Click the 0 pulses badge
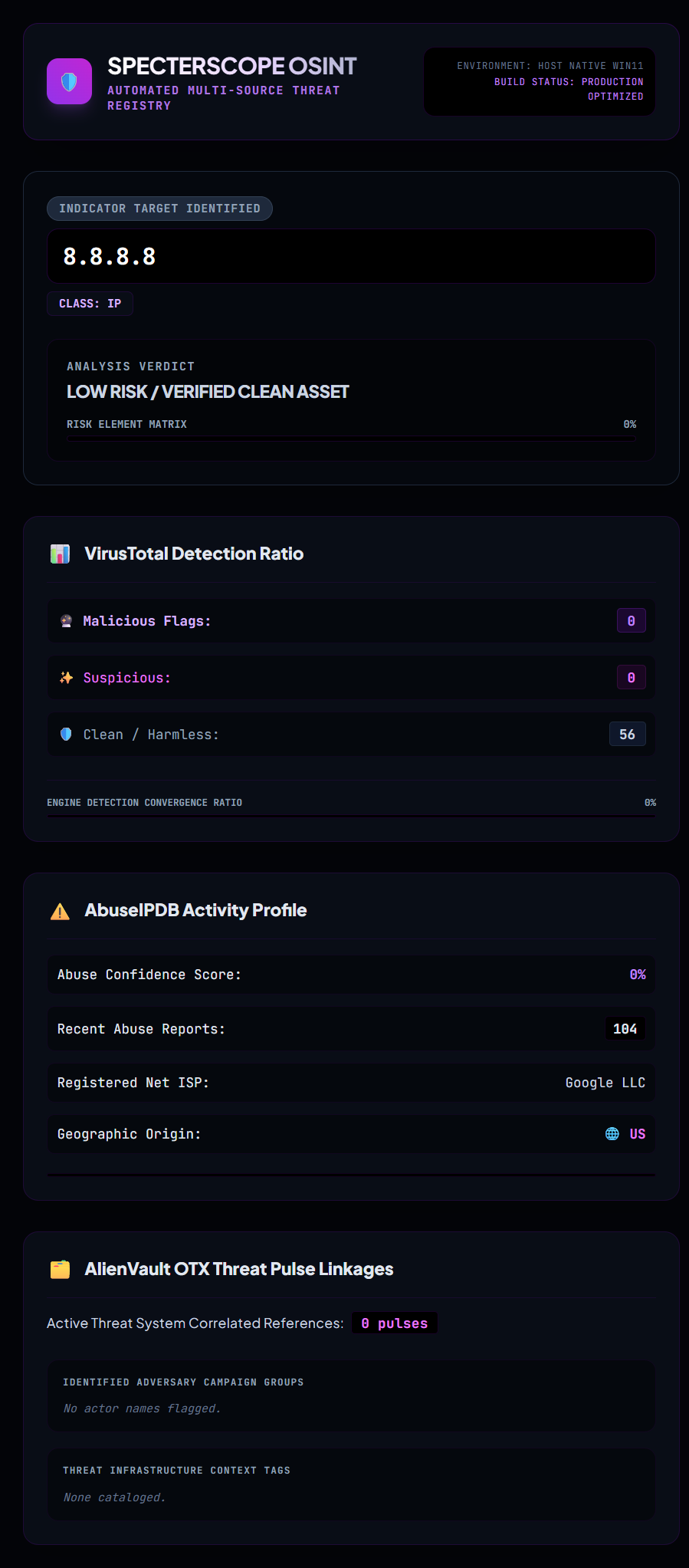Screen dimensions: 689x1568 click(x=395, y=1323)
